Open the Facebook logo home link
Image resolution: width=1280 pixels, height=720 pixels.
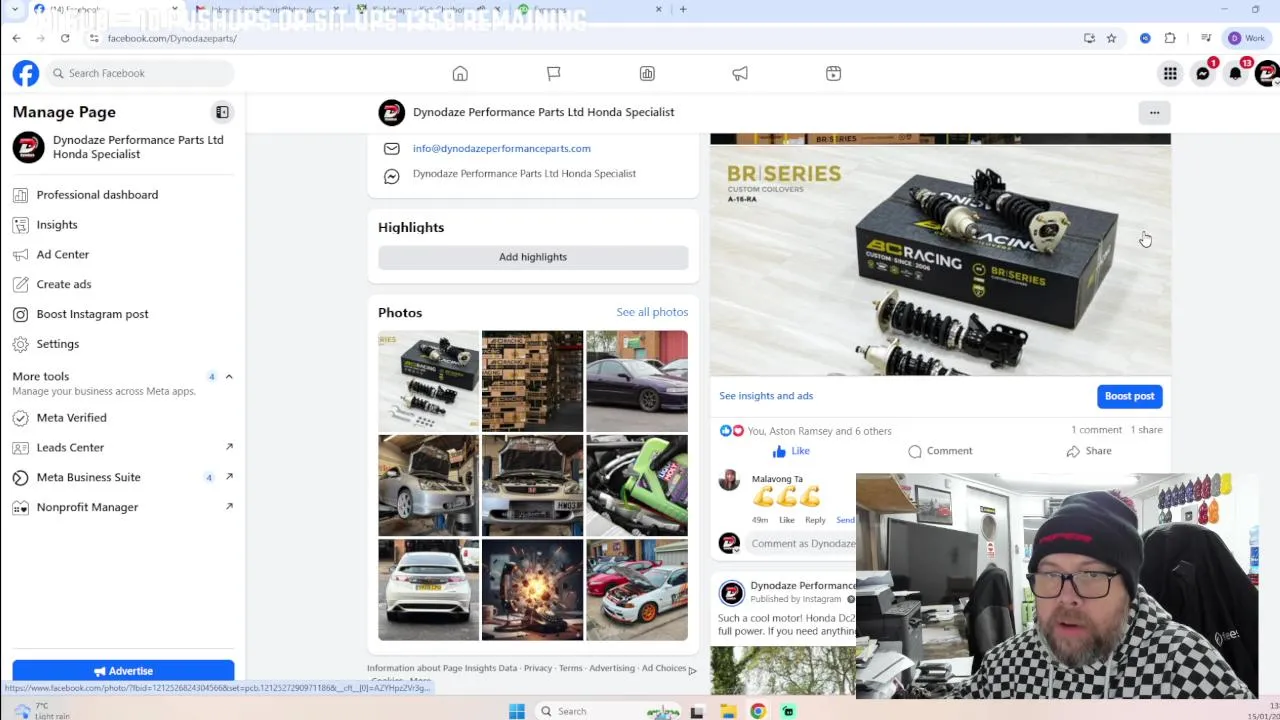[26, 73]
